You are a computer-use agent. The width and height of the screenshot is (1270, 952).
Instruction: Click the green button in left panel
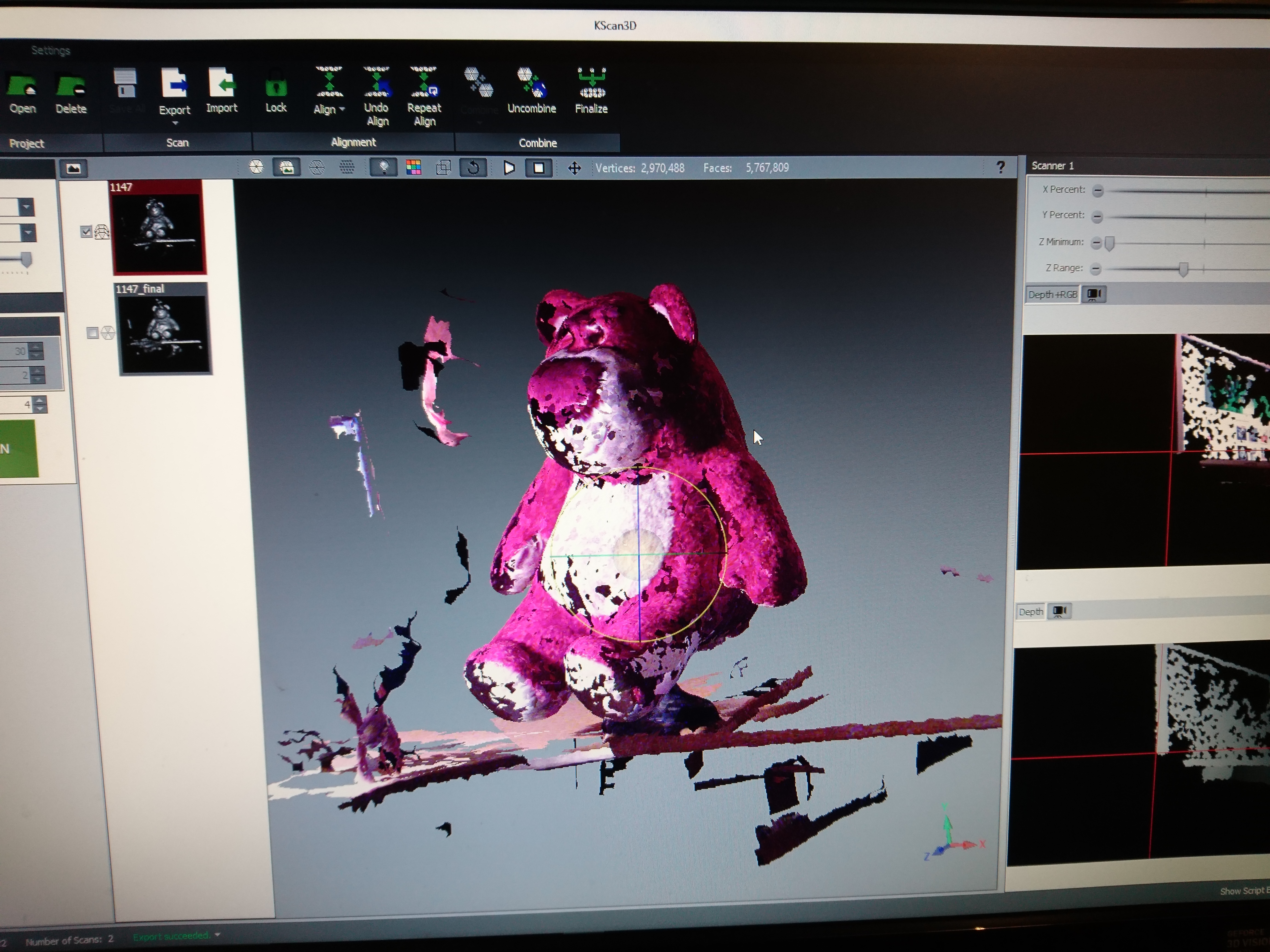point(18,449)
